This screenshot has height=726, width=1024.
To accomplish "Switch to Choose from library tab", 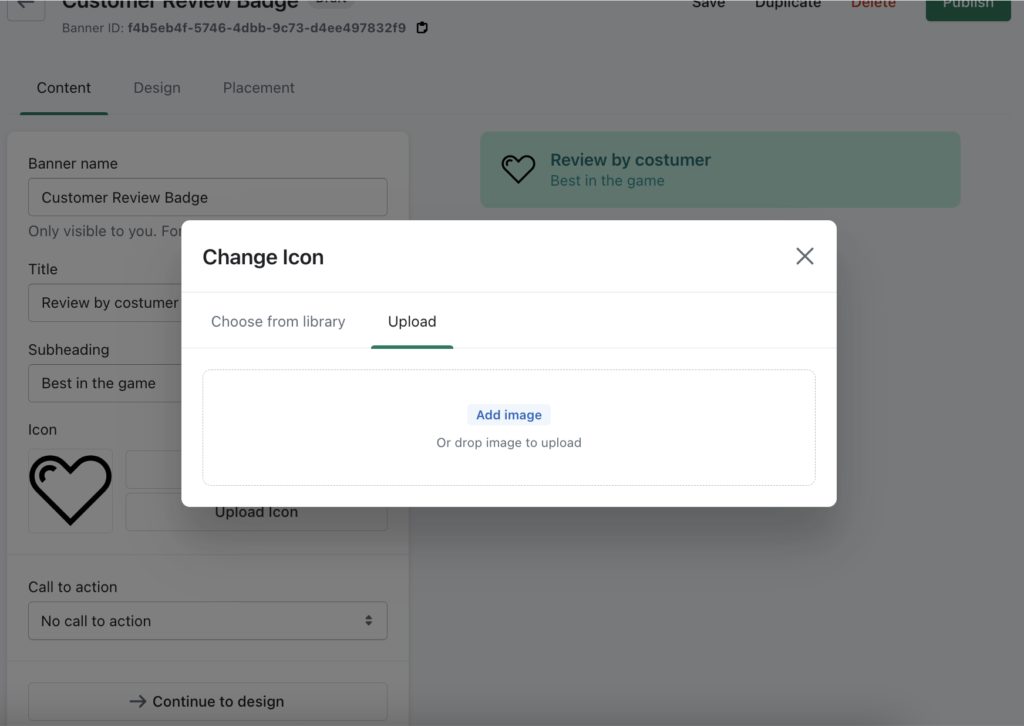I will click(x=278, y=322).
